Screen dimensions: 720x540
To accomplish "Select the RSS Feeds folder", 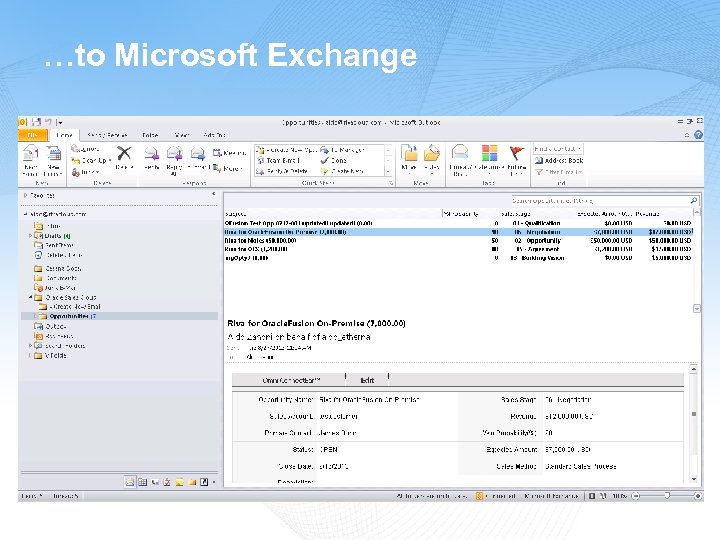I will 54,336.
